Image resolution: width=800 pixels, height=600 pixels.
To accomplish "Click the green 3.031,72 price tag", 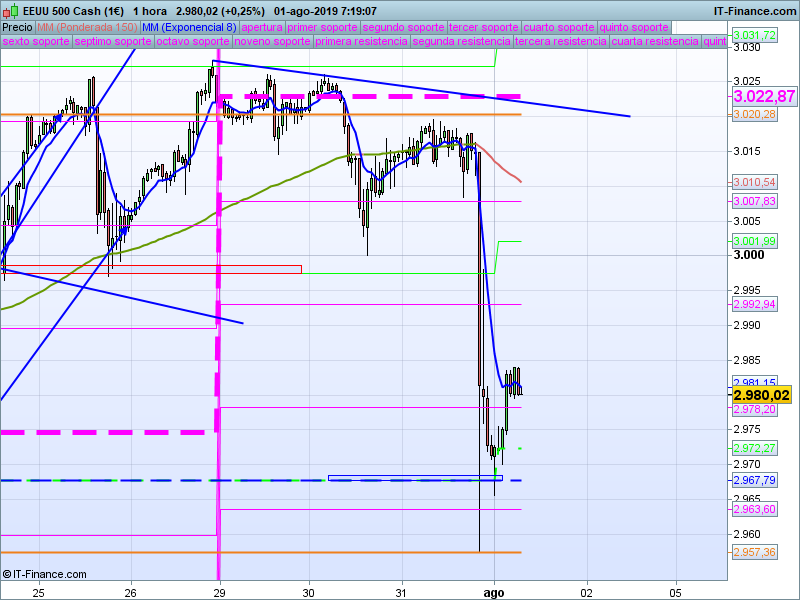I will [x=755, y=35].
